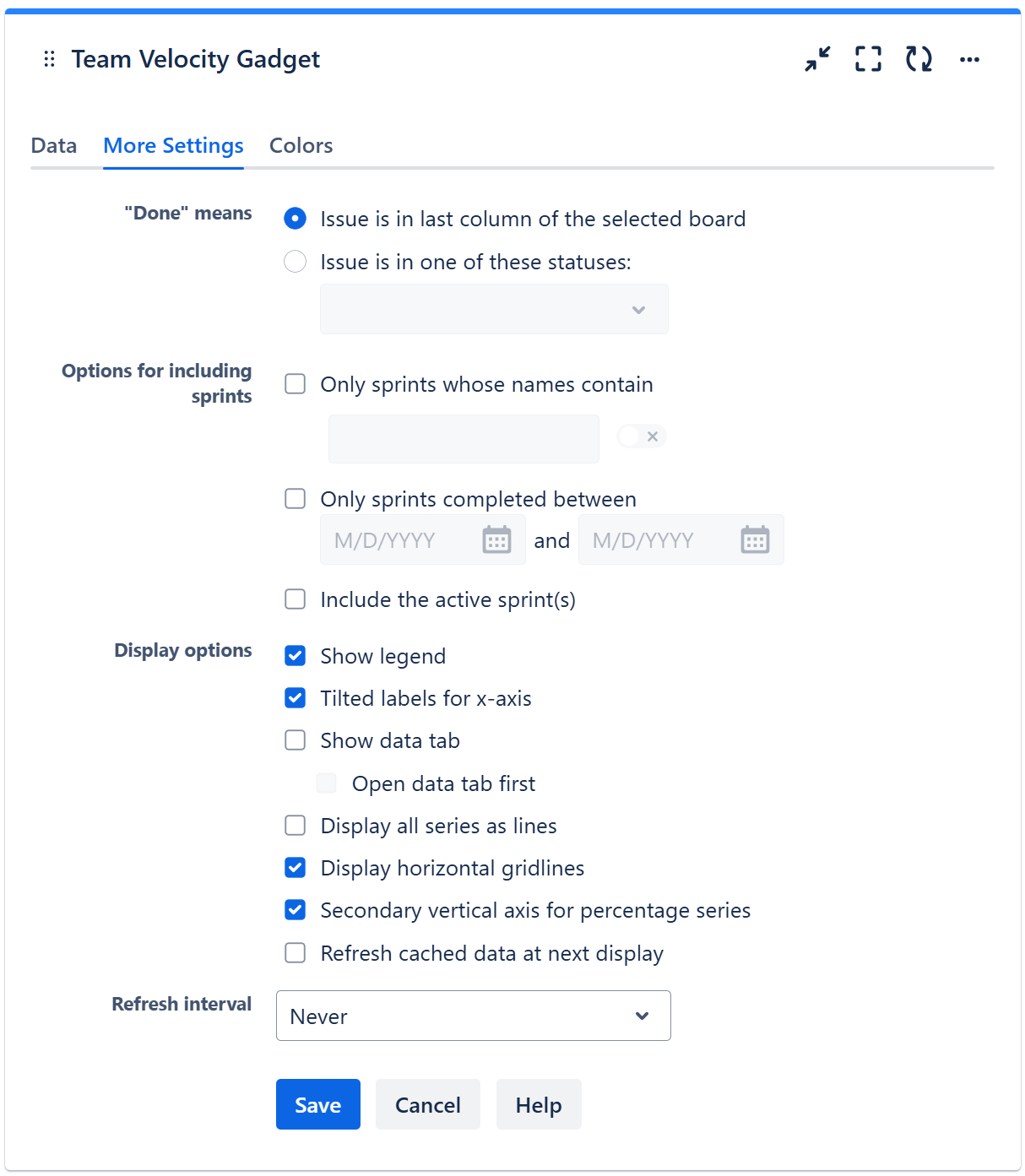Click the sprint name text field

click(x=464, y=439)
